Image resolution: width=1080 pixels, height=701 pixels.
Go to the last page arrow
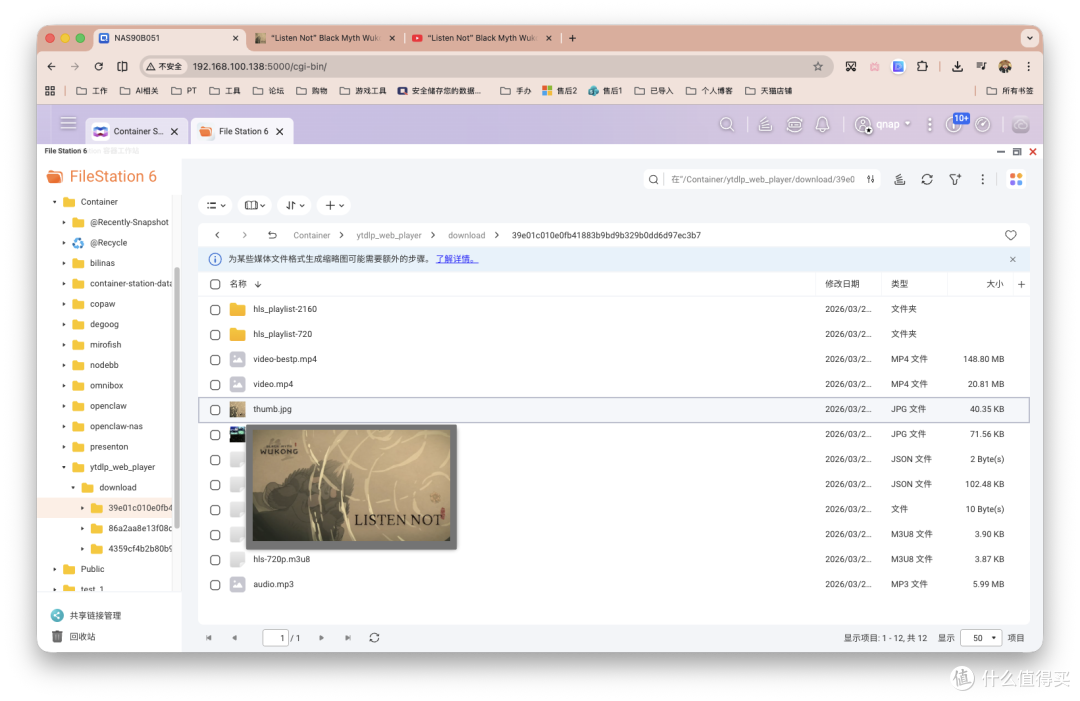348,638
